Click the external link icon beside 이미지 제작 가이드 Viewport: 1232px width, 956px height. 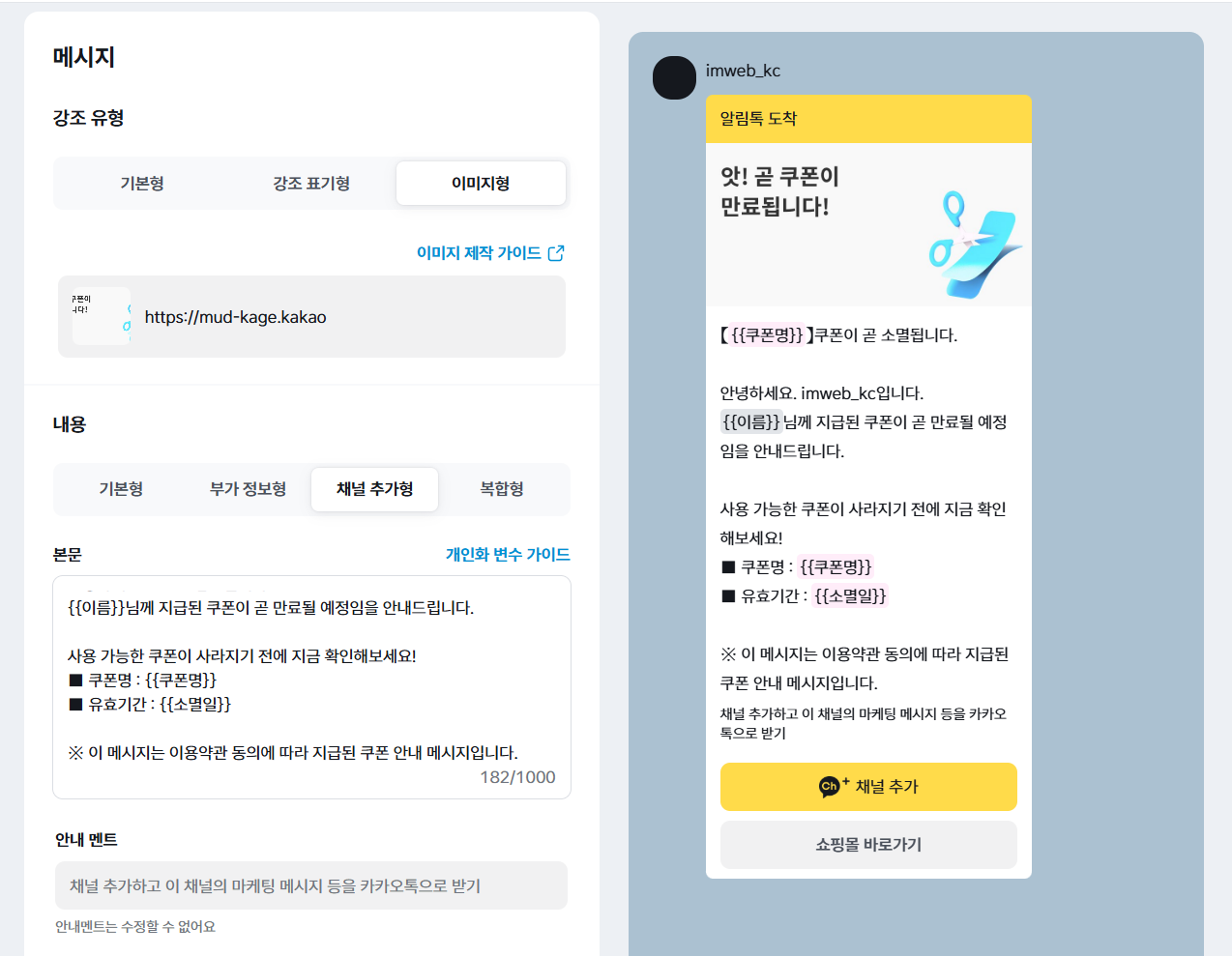tap(556, 253)
